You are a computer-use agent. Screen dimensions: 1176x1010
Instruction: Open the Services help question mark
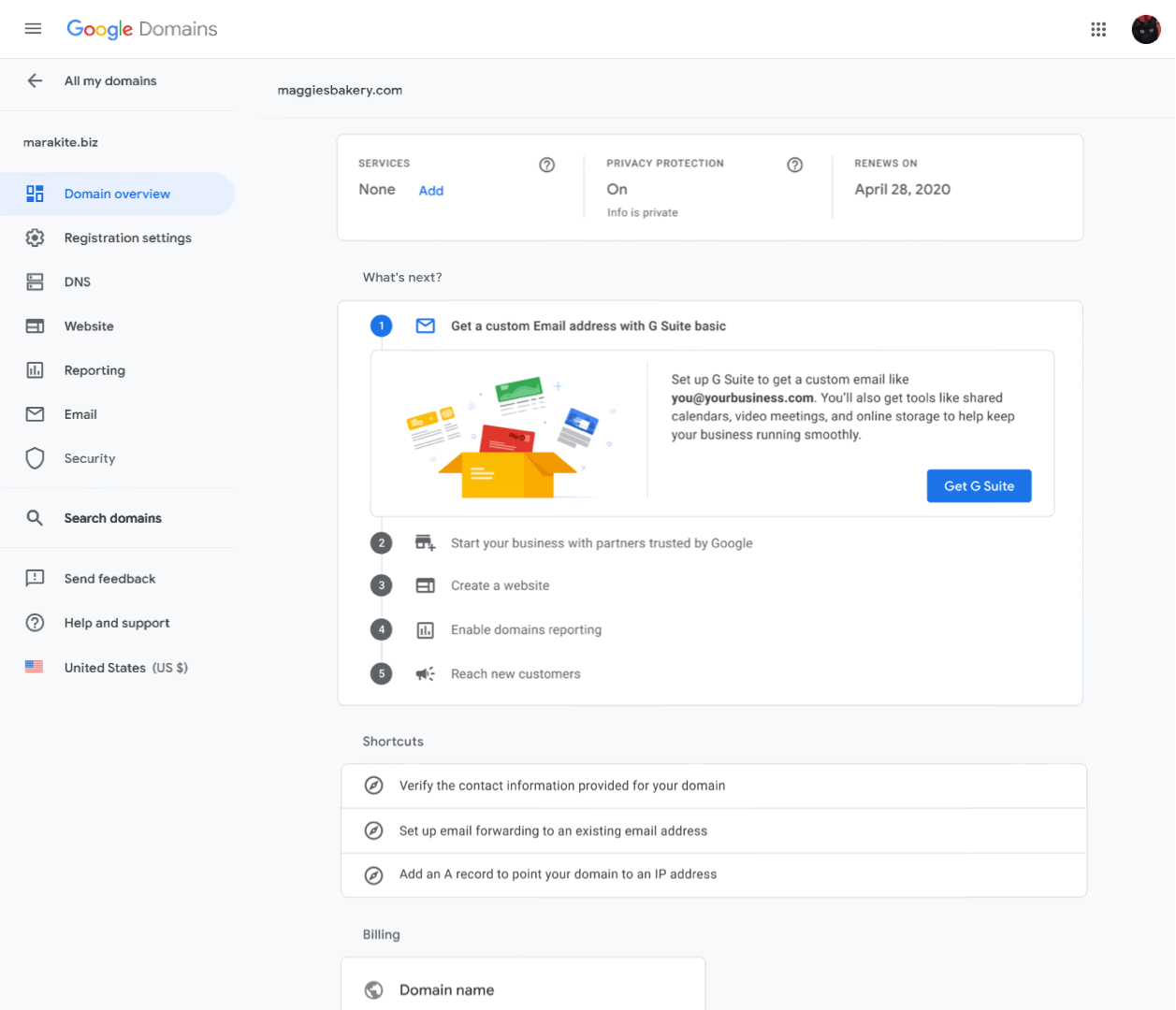(x=547, y=165)
